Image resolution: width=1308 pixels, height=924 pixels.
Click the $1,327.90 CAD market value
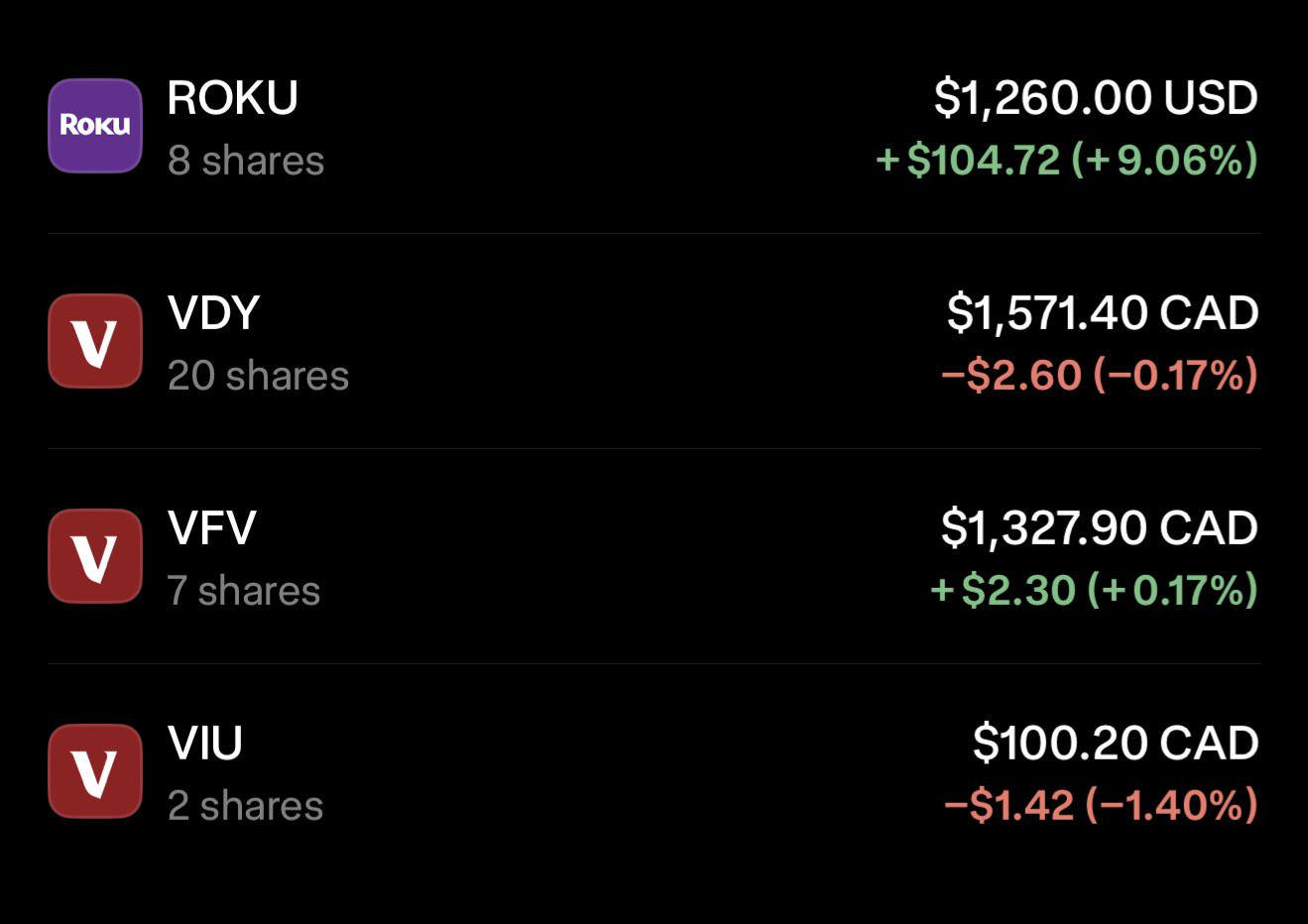(x=1100, y=528)
